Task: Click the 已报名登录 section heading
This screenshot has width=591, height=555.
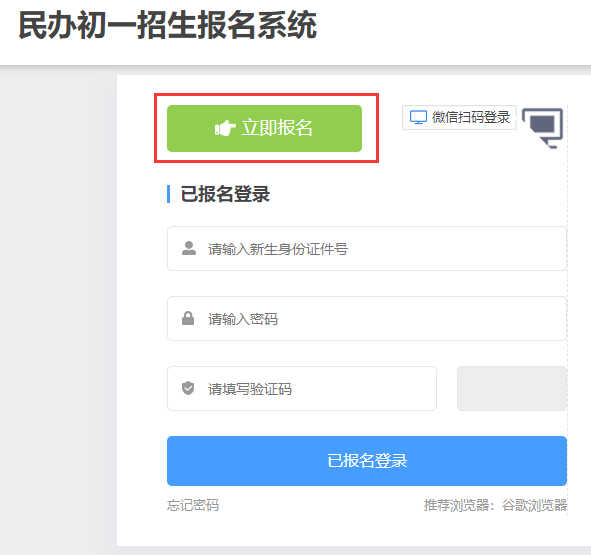Action: pos(225,194)
